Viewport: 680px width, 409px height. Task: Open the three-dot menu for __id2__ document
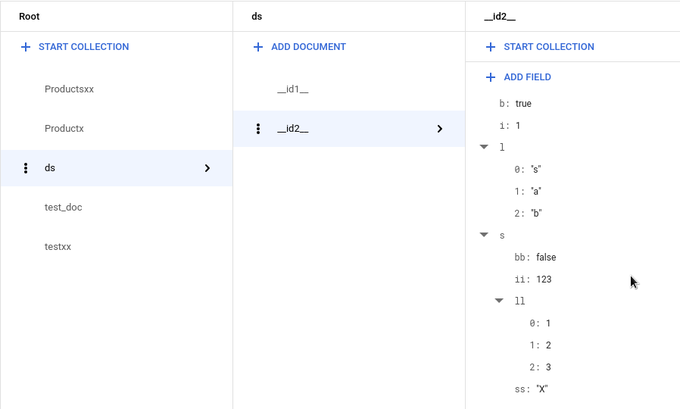tap(258, 129)
